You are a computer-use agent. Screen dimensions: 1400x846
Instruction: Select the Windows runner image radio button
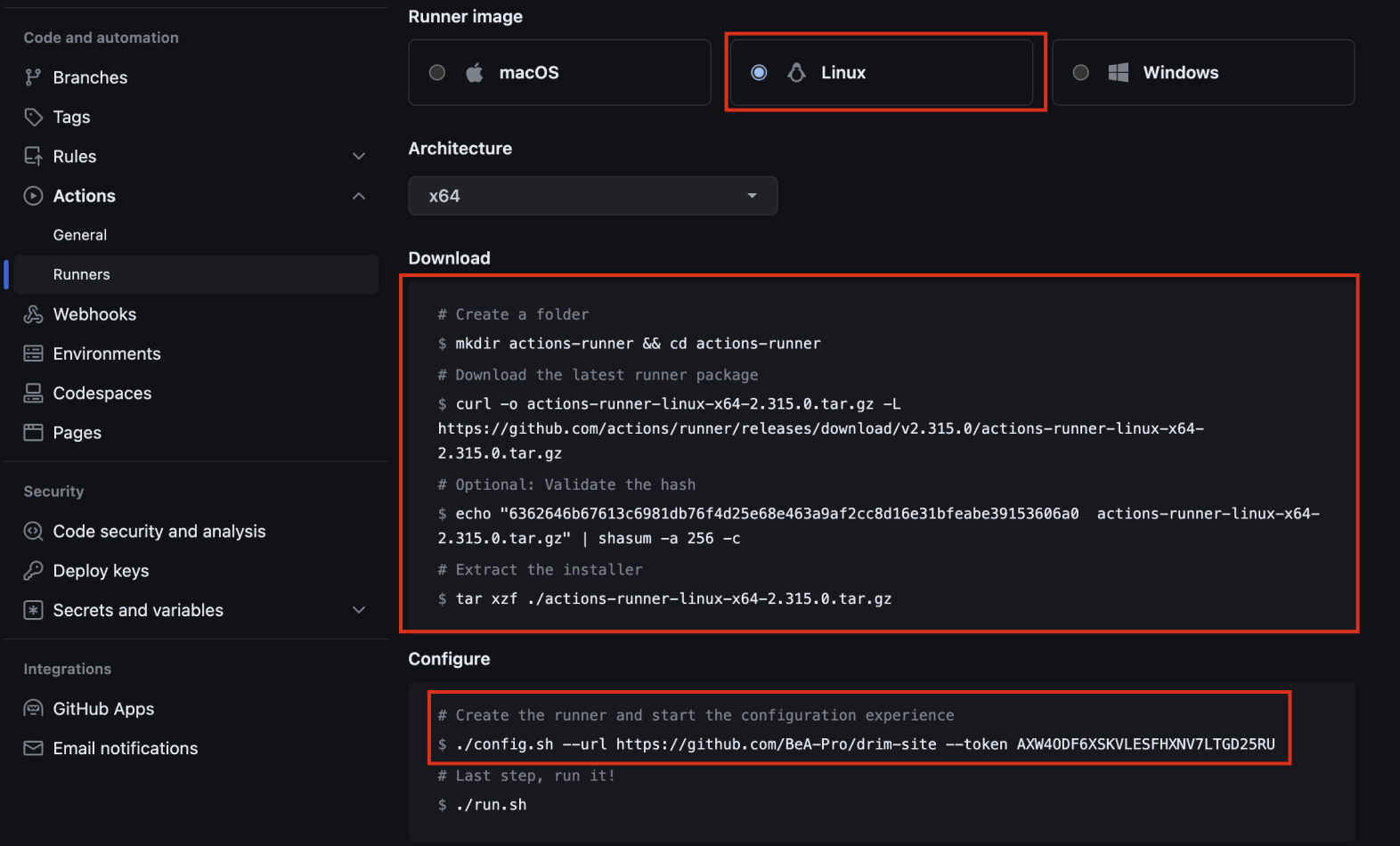coord(1080,73)
